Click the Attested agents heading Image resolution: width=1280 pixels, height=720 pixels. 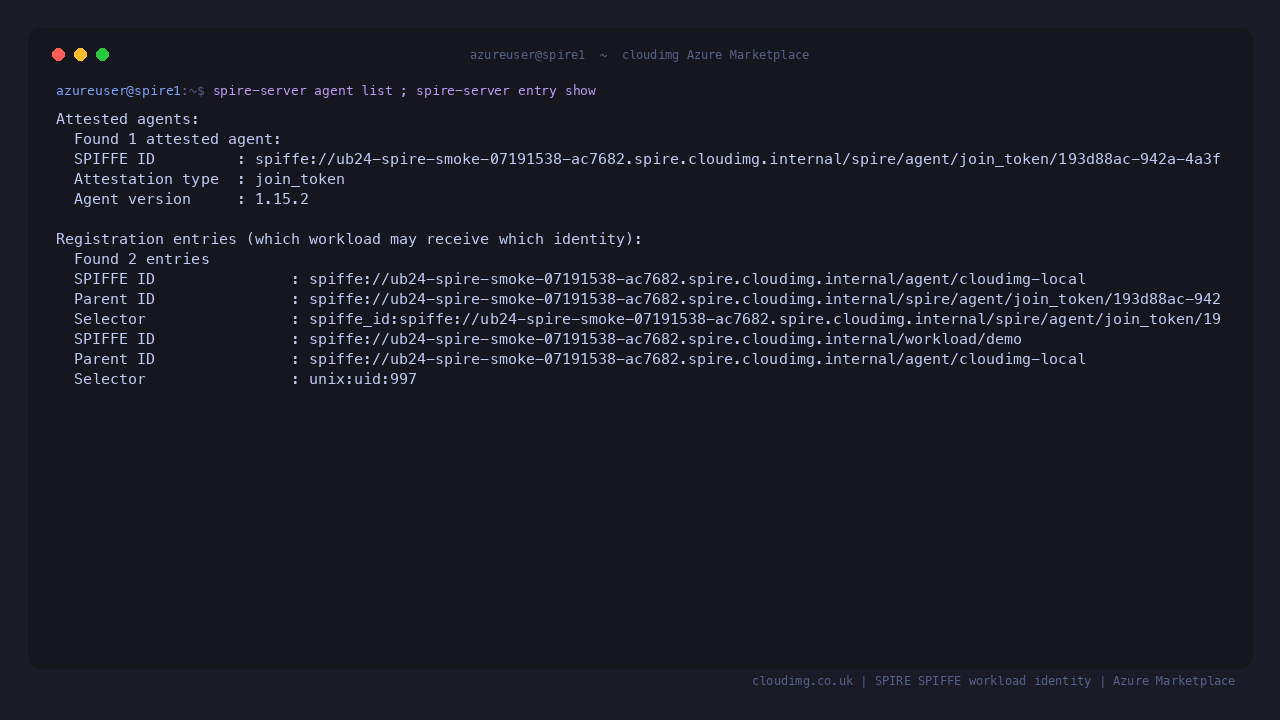[x=128, y=119]
